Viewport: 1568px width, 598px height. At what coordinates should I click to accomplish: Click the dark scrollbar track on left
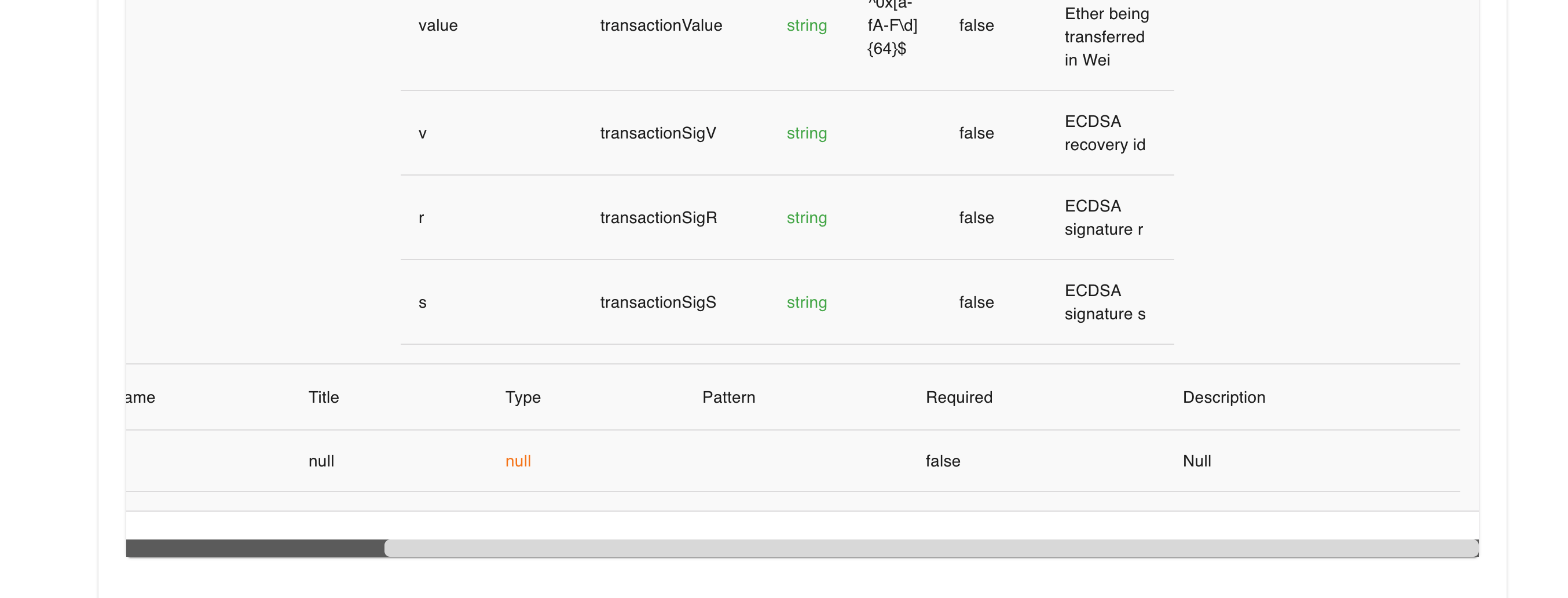click(x=255, y=548)
